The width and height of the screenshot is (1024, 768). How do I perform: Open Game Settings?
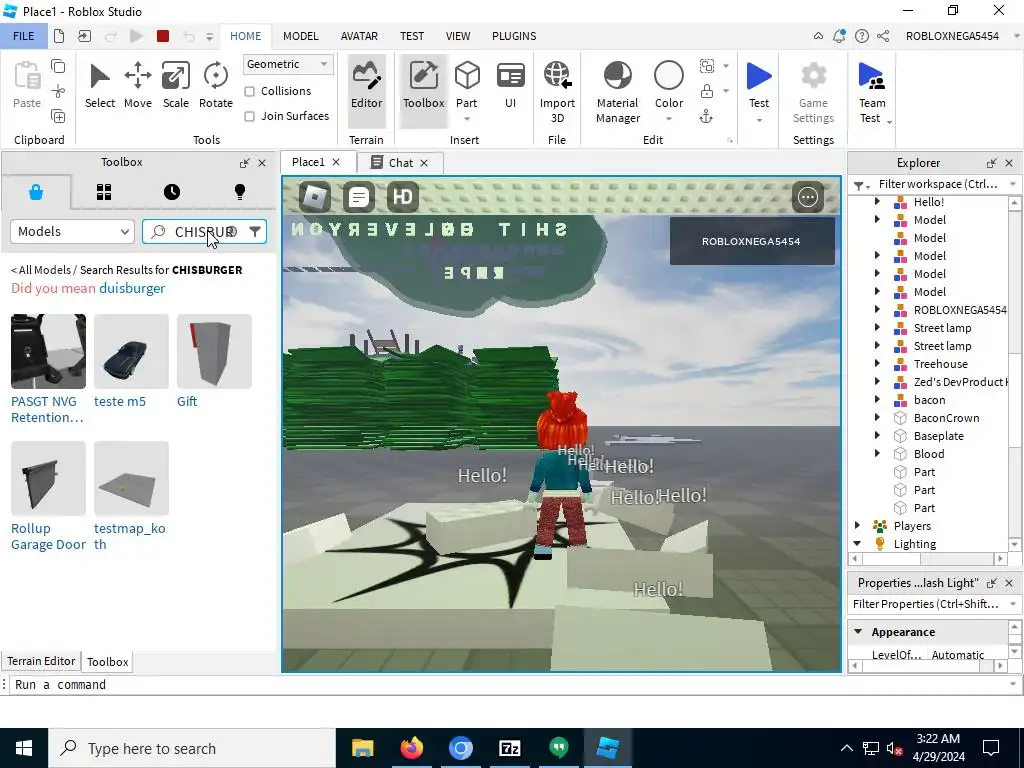(x=813, y=91)
